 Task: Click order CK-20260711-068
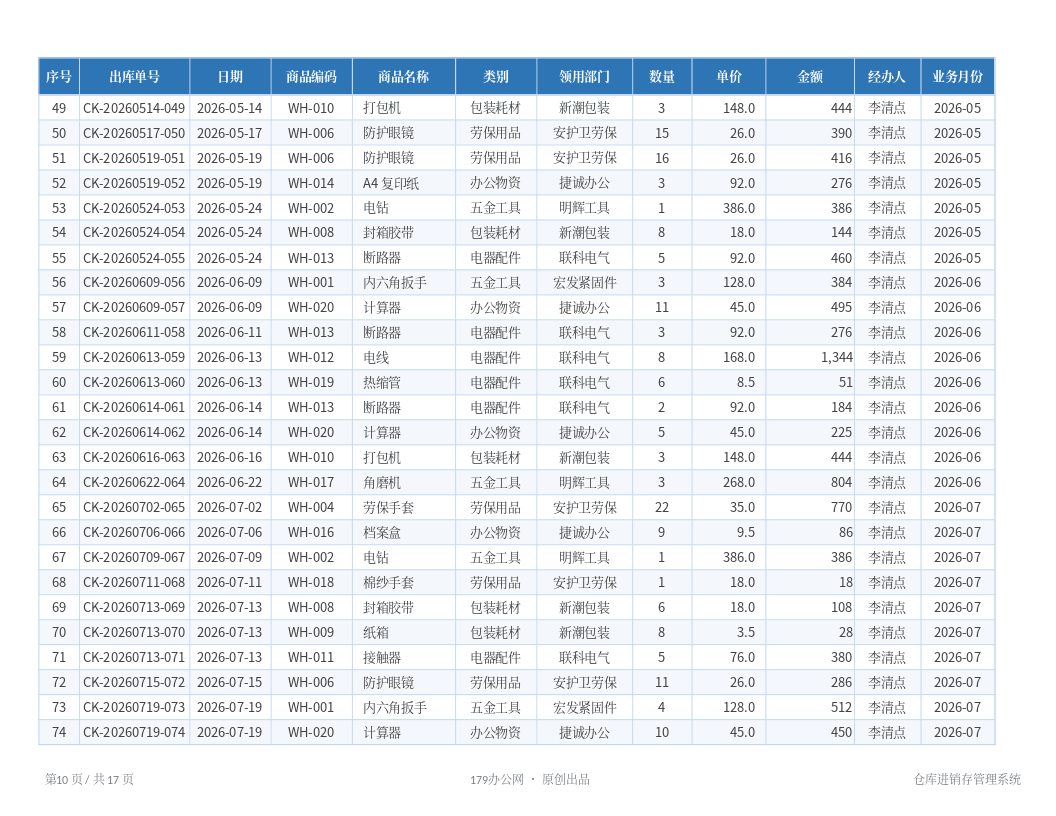coord(134,582)
